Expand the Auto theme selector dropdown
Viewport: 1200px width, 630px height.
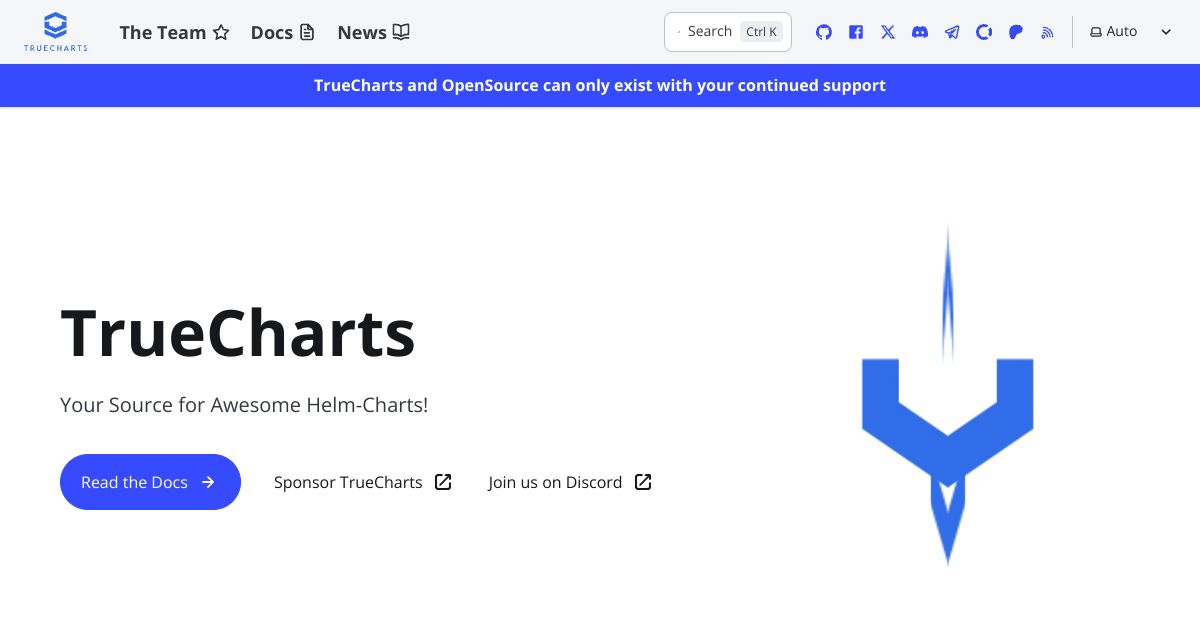click(x=1130, y=32)
